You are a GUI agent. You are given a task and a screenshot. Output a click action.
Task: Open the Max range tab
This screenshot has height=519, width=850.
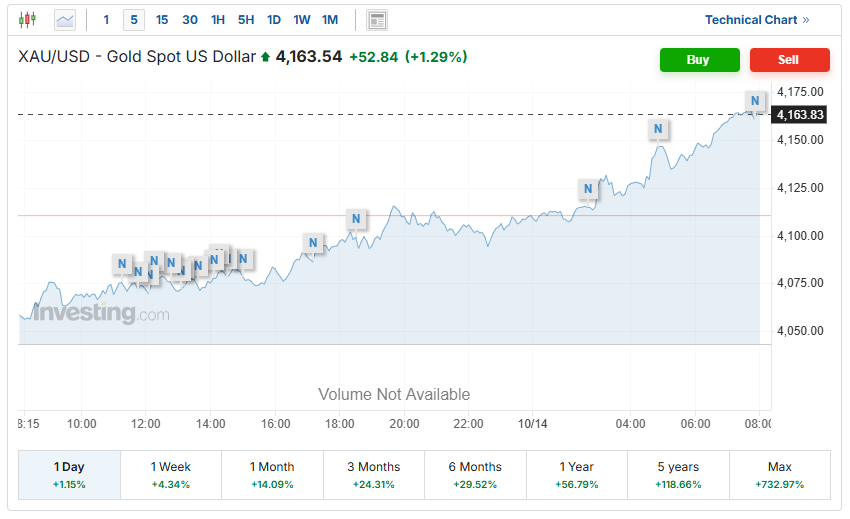[x=779, y=475]
